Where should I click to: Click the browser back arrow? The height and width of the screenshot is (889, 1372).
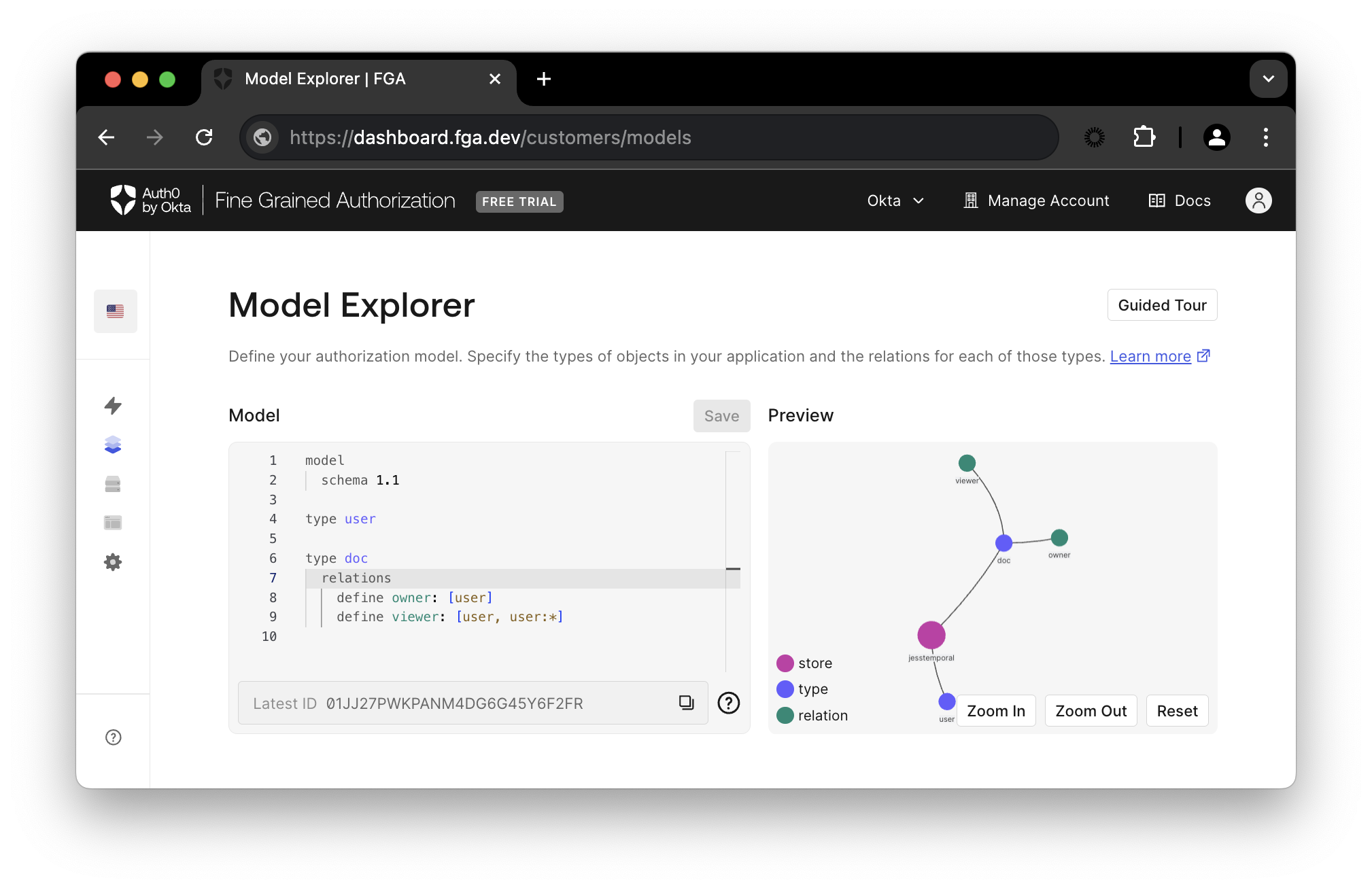click(107, 138)
